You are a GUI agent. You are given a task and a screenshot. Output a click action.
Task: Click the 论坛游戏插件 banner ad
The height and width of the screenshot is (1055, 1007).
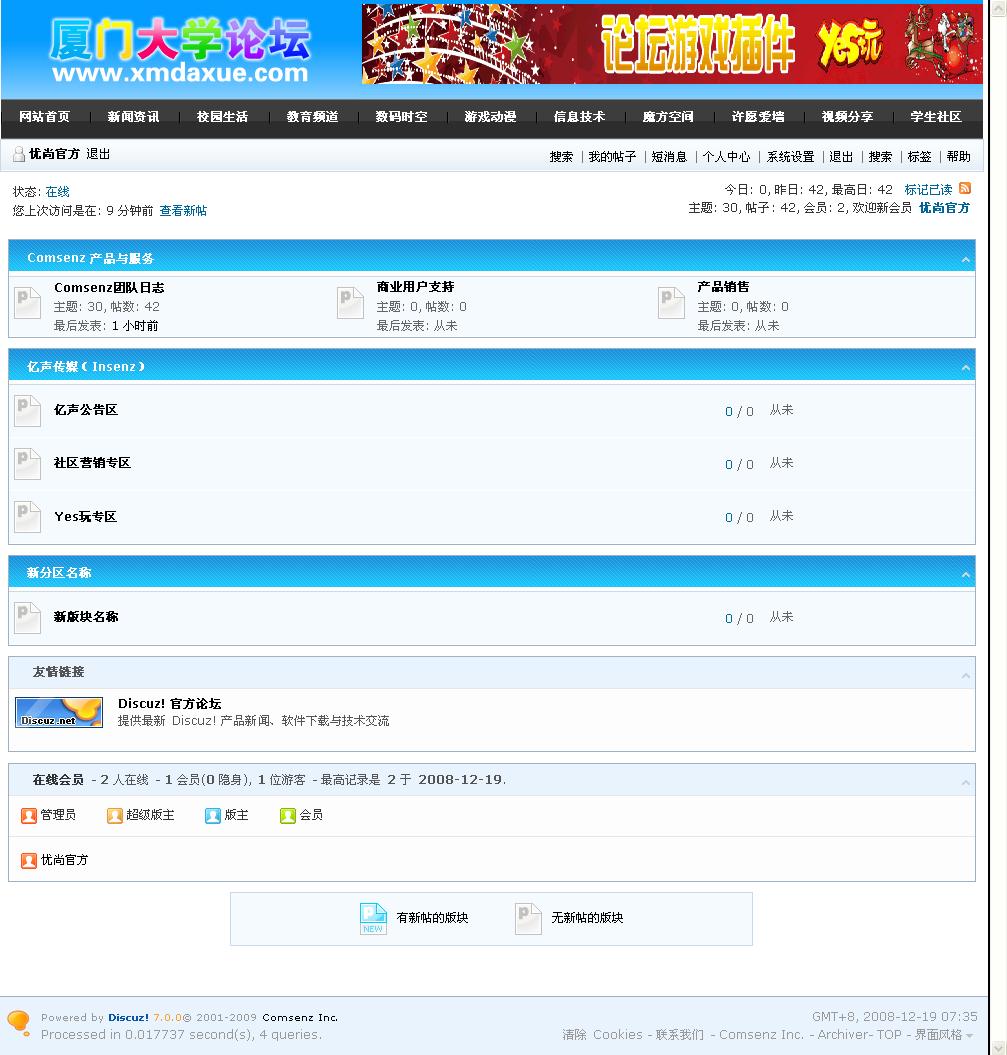[672, 44]
